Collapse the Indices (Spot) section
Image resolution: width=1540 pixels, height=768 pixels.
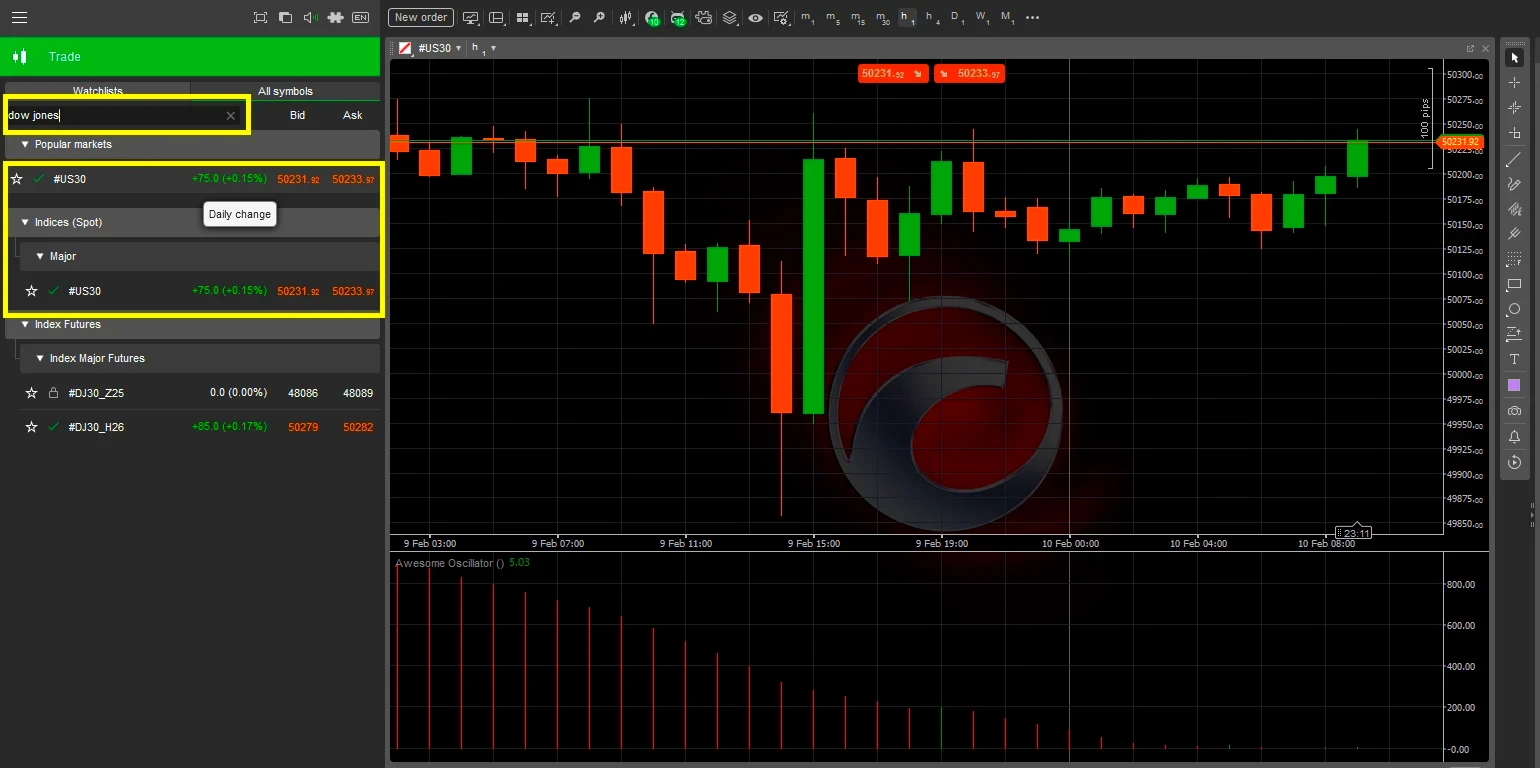pyautogui.click(x=24, y=221)
